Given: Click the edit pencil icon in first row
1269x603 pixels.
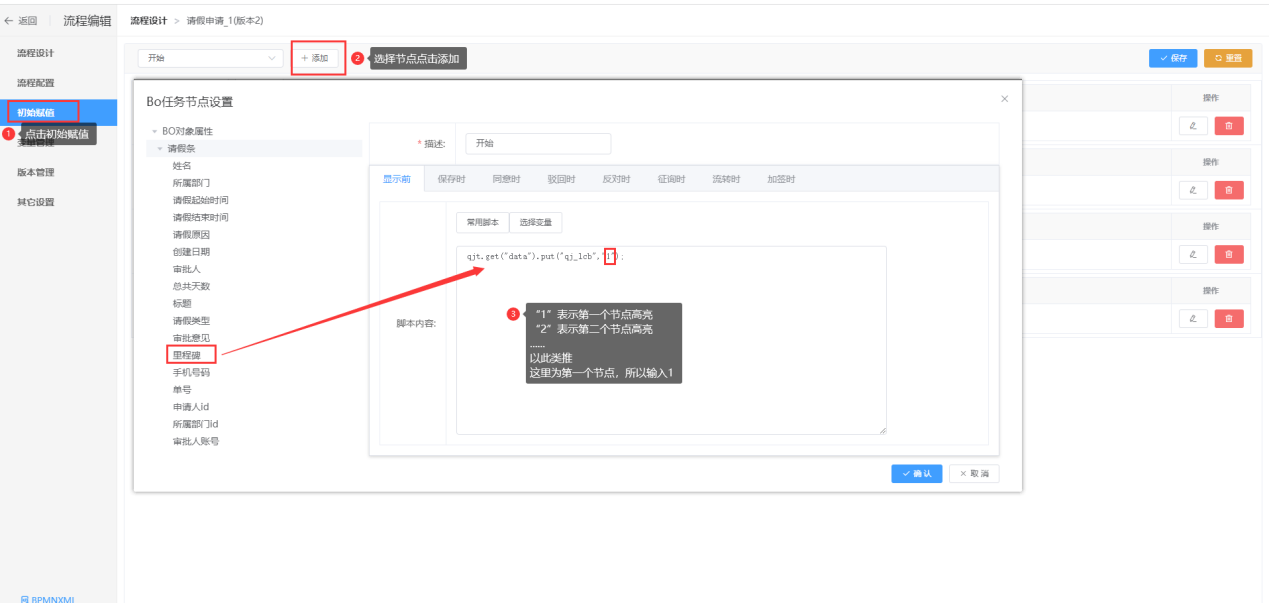Looking at the screenshot, I should click(1193, 125).
